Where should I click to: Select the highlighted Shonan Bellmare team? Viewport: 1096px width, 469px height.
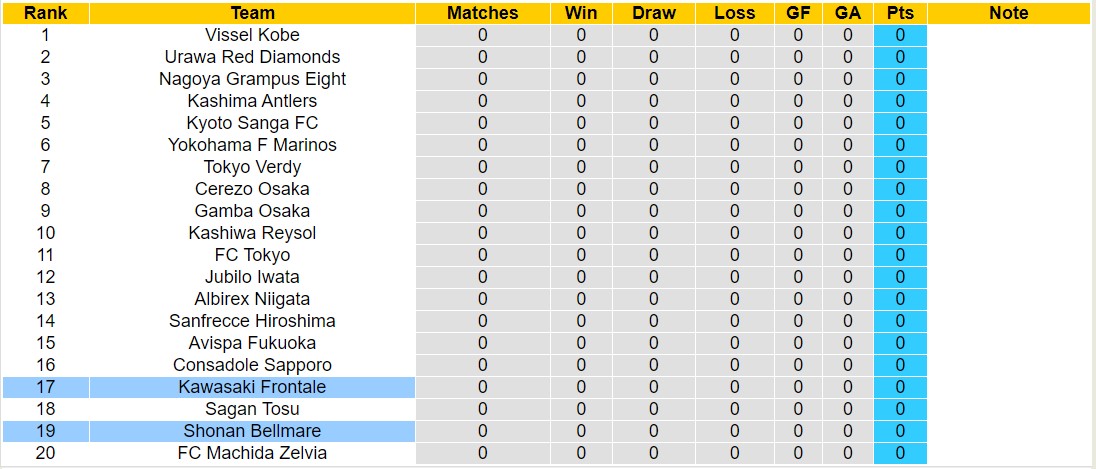click(252, 431)
